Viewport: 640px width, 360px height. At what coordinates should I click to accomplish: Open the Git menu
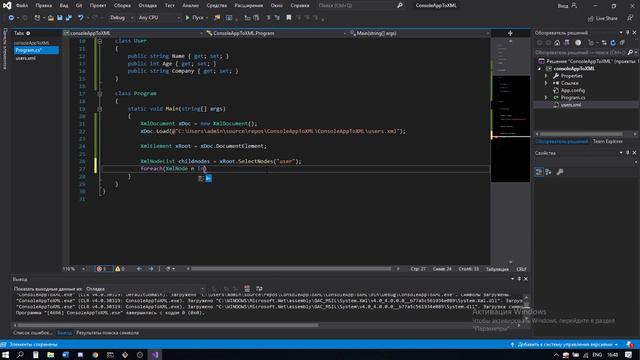[79, 5]
